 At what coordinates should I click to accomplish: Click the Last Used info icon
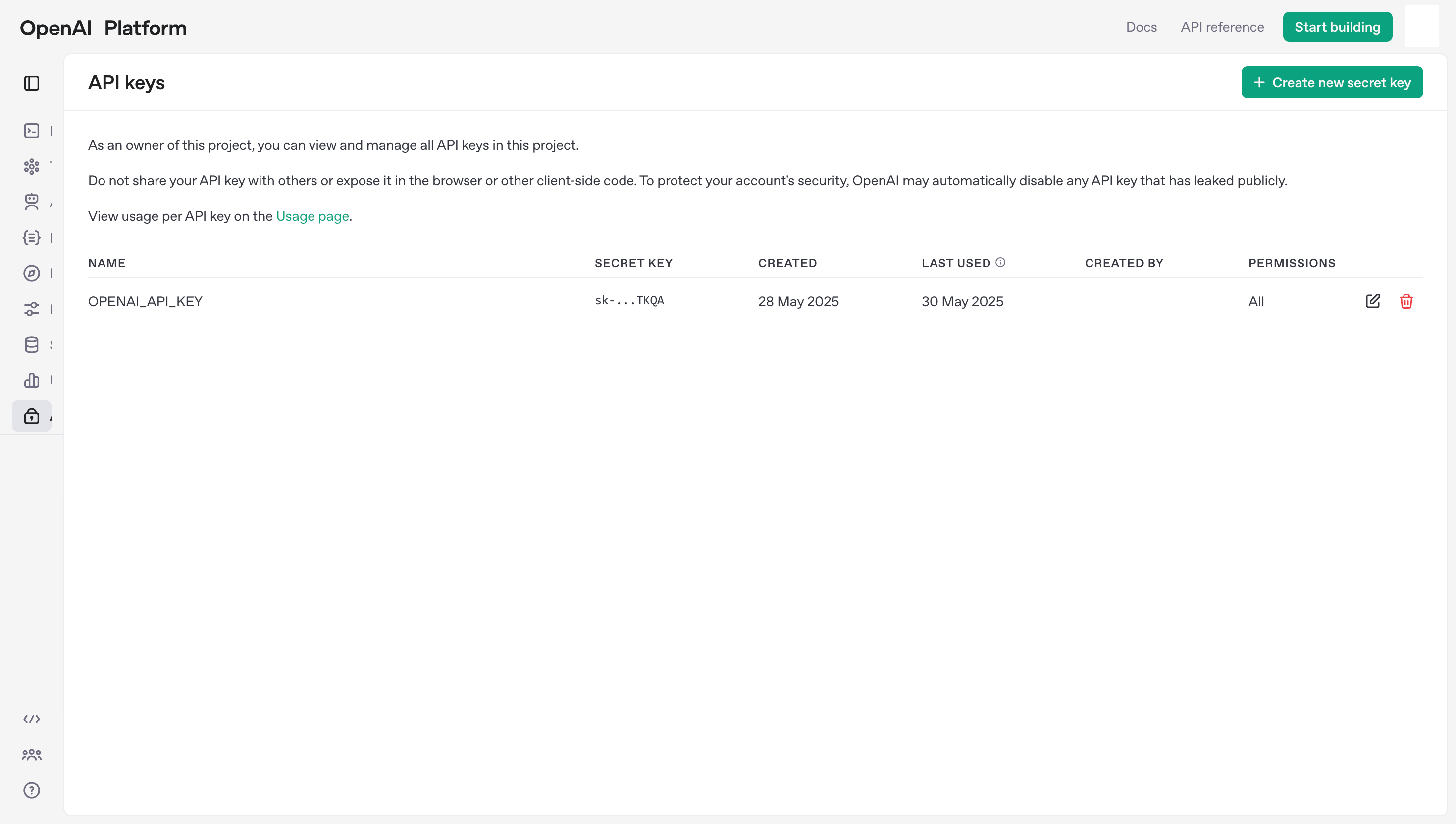(1000, 262)
